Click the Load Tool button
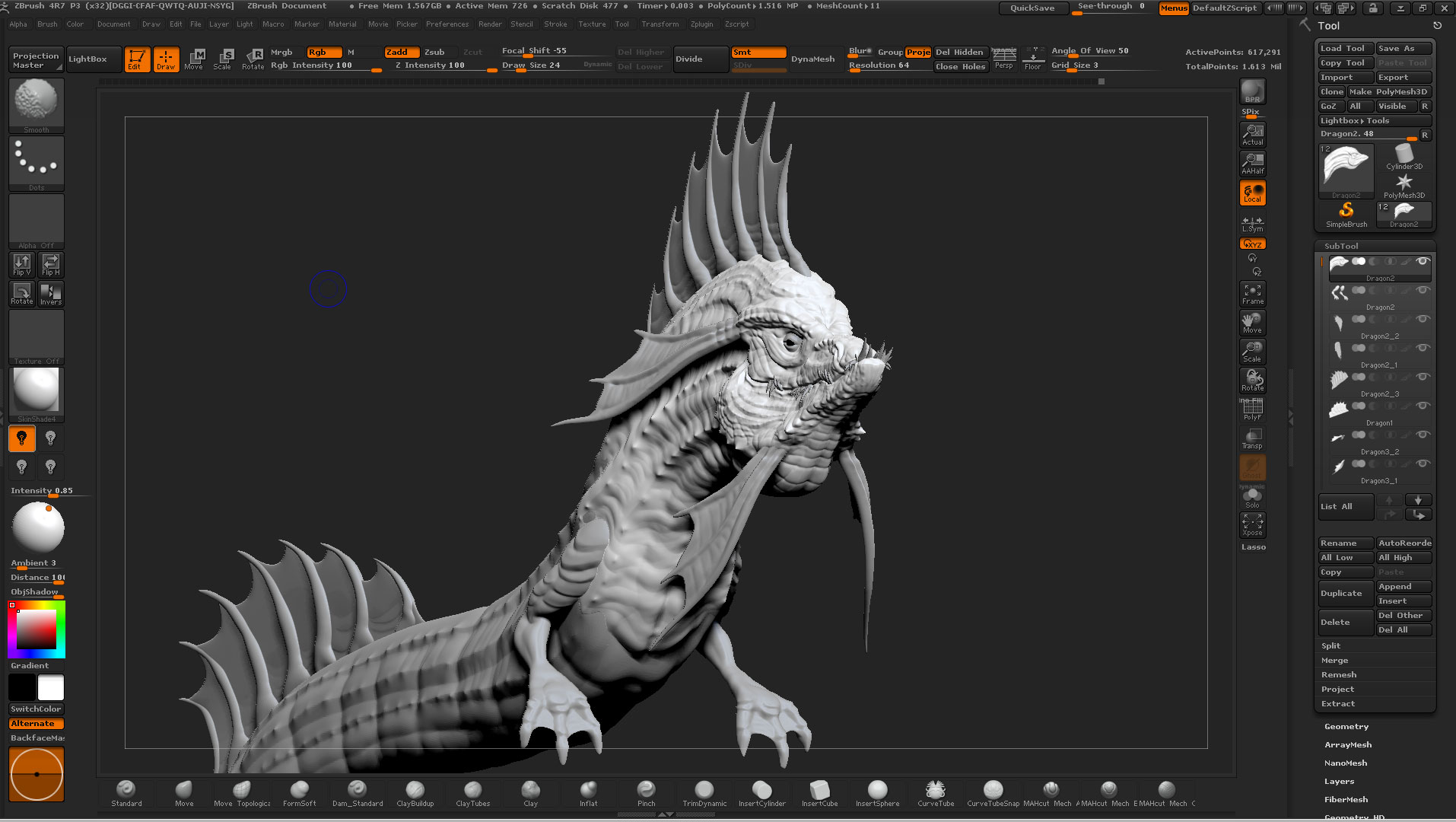Image resolution: width=1456 pixels, height=822 pixels. click(1345, 49)
